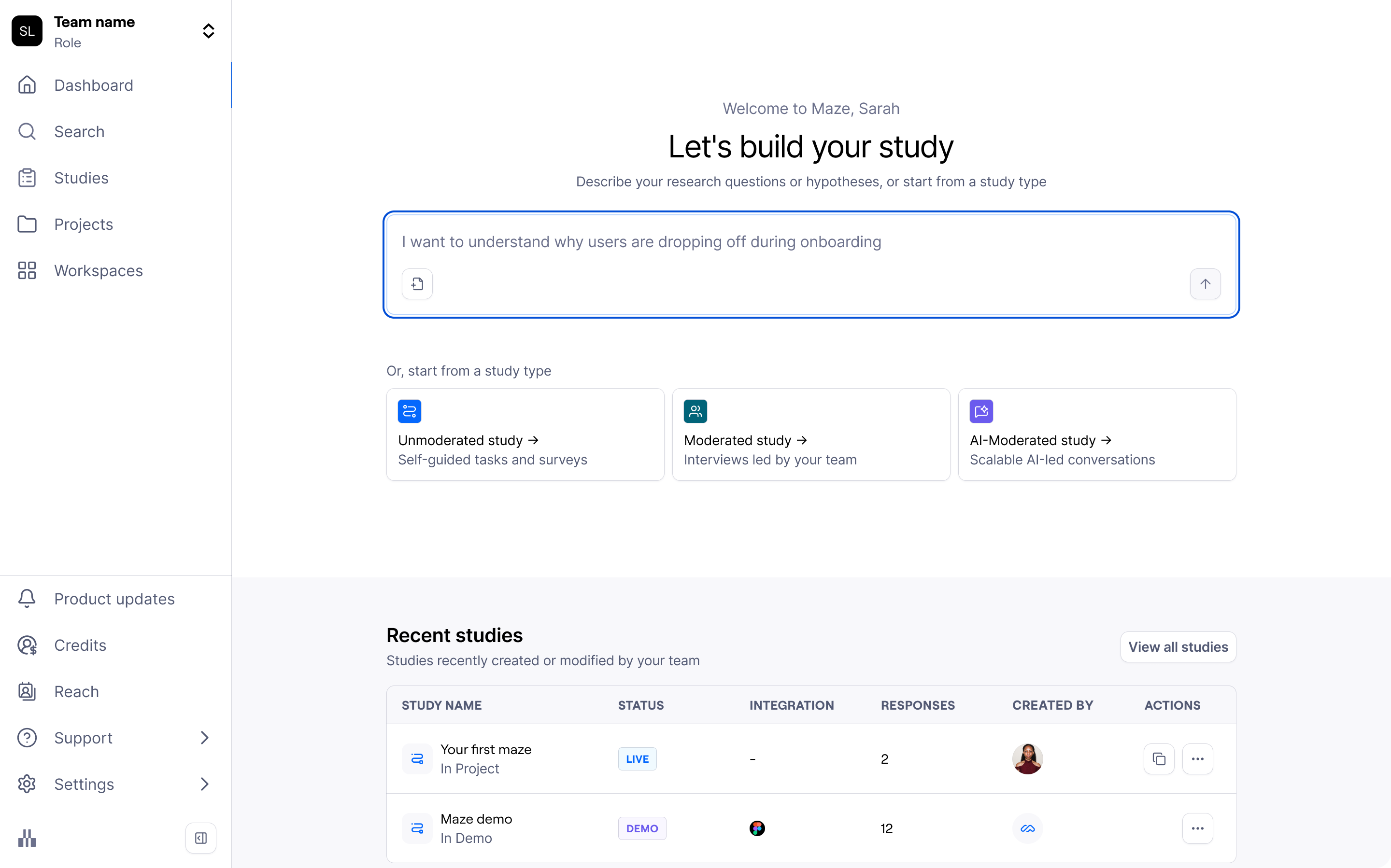Viewport: 1391px width, 868px height.
Task: Click the creator avatar for Your first maze
Action: tap(1027, 759)
